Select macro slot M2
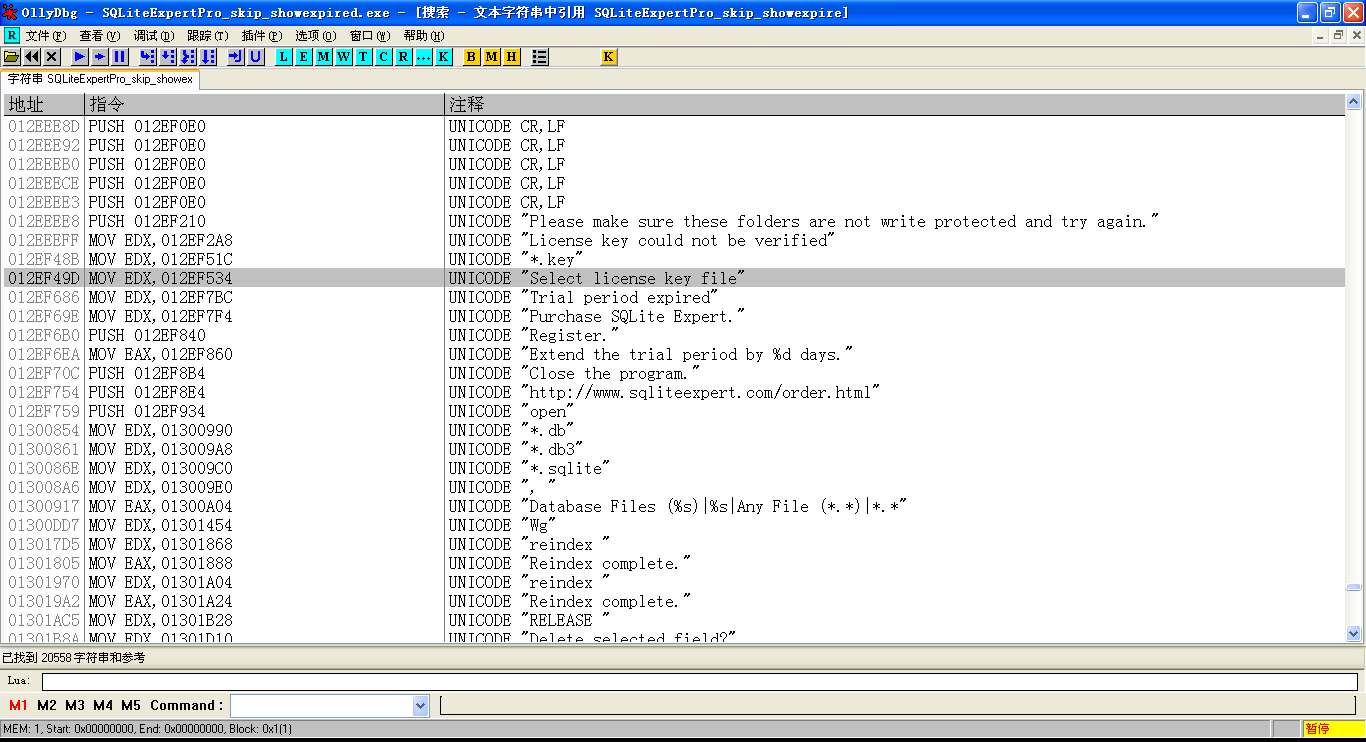 tap(47, 705)
